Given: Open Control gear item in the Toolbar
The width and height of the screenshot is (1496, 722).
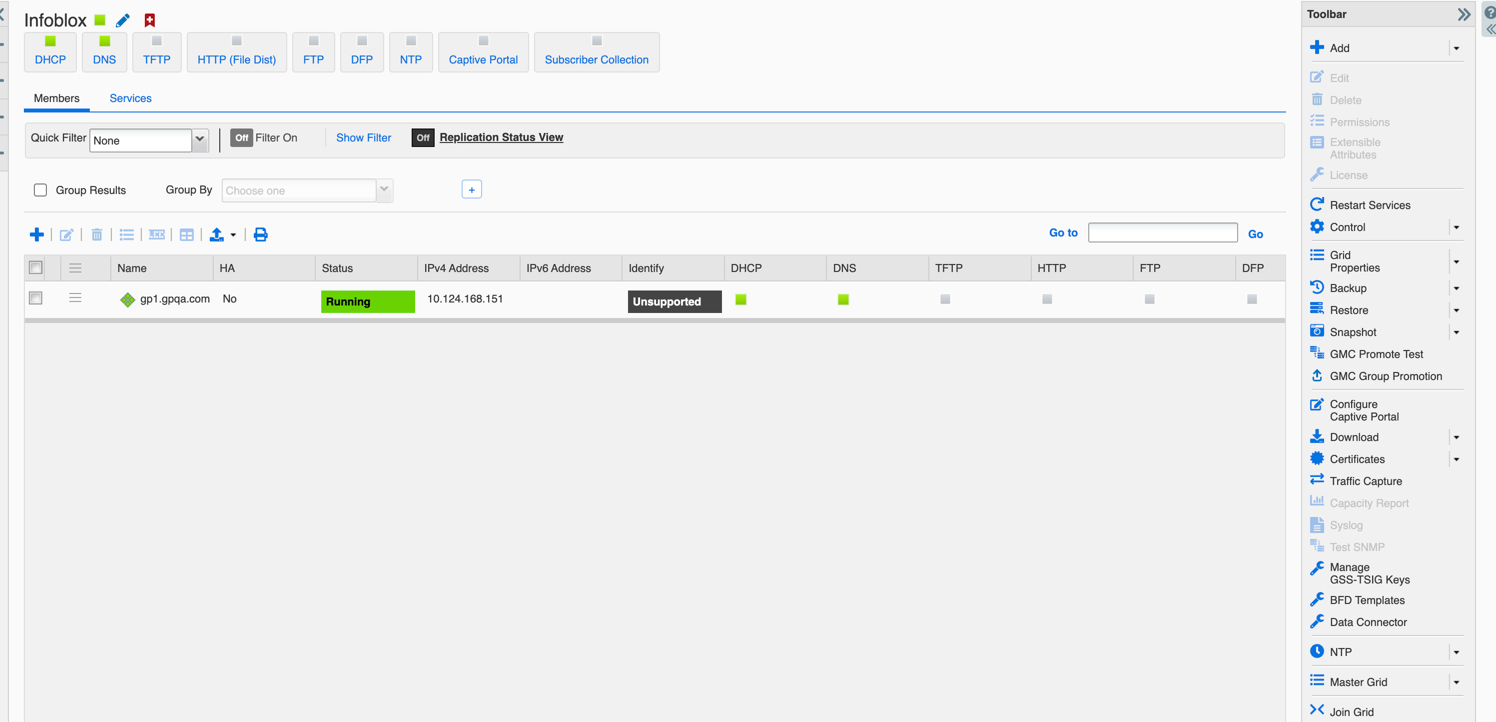Looking at the screenshot, I should (x=1347, y=227).
